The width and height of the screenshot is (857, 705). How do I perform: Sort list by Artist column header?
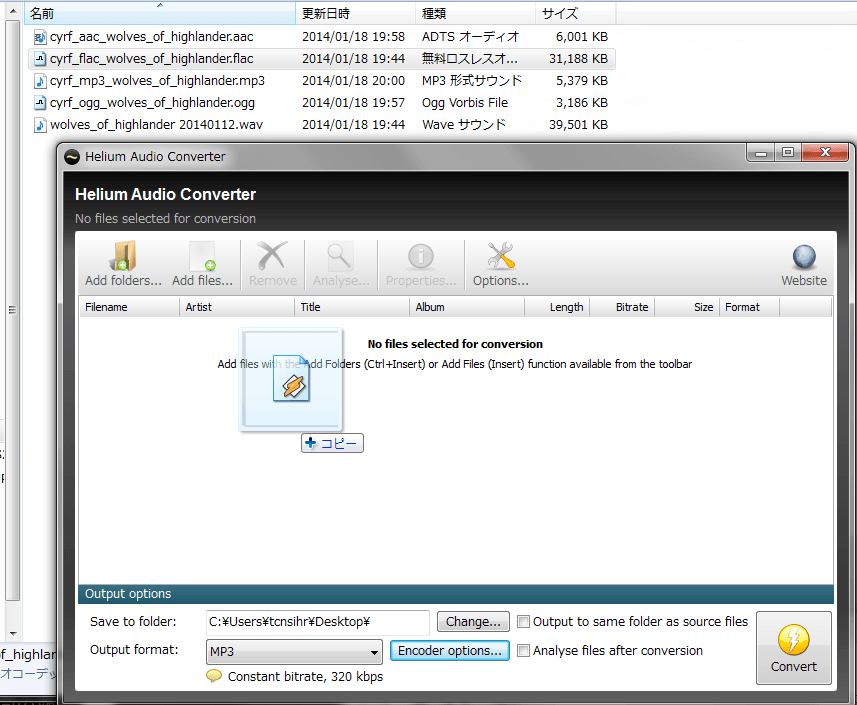coord(237,307)
